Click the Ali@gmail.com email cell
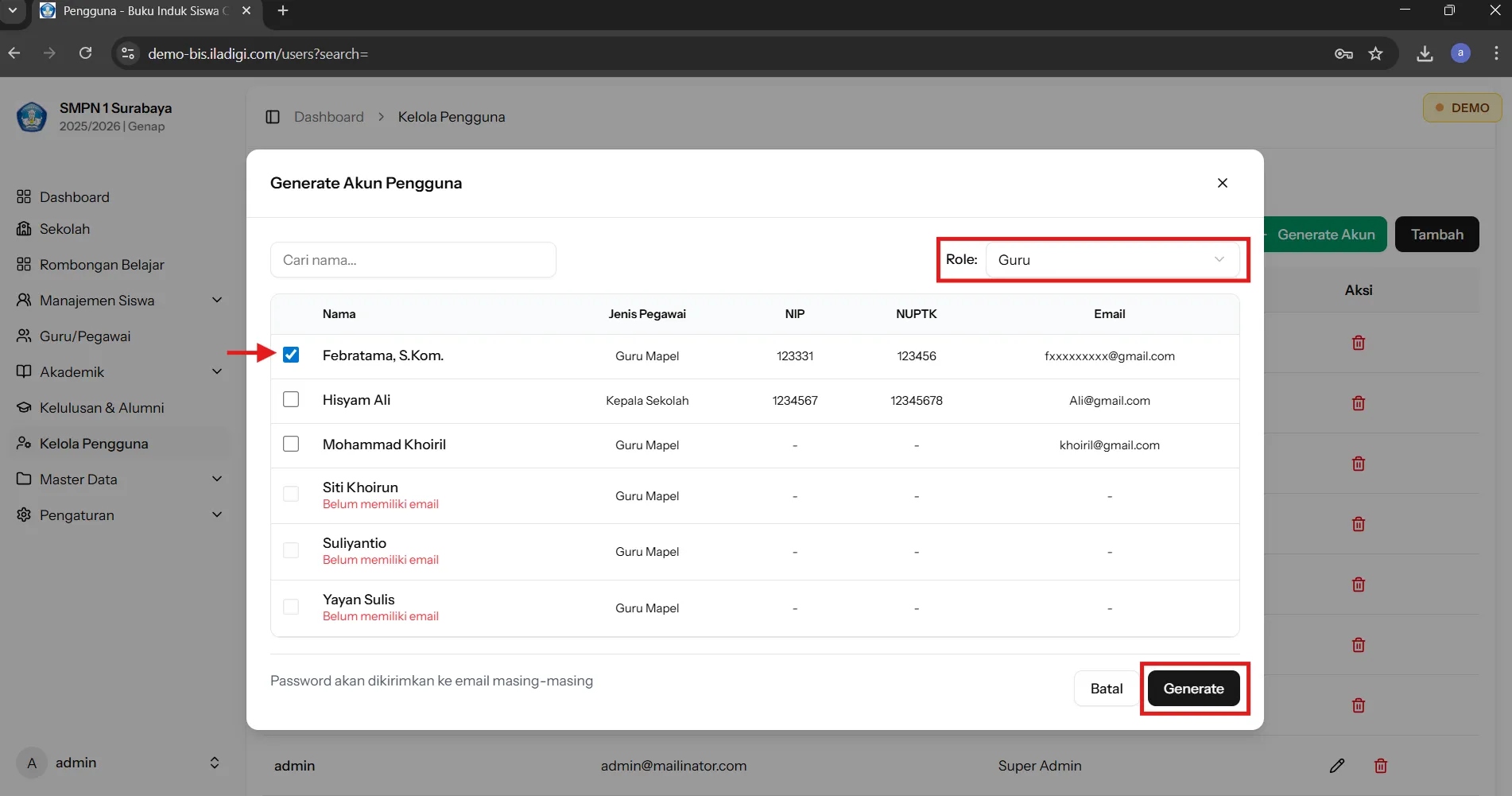This screenshot has height=796, width=1512. pyautogui.click(x=1110, y=401)
